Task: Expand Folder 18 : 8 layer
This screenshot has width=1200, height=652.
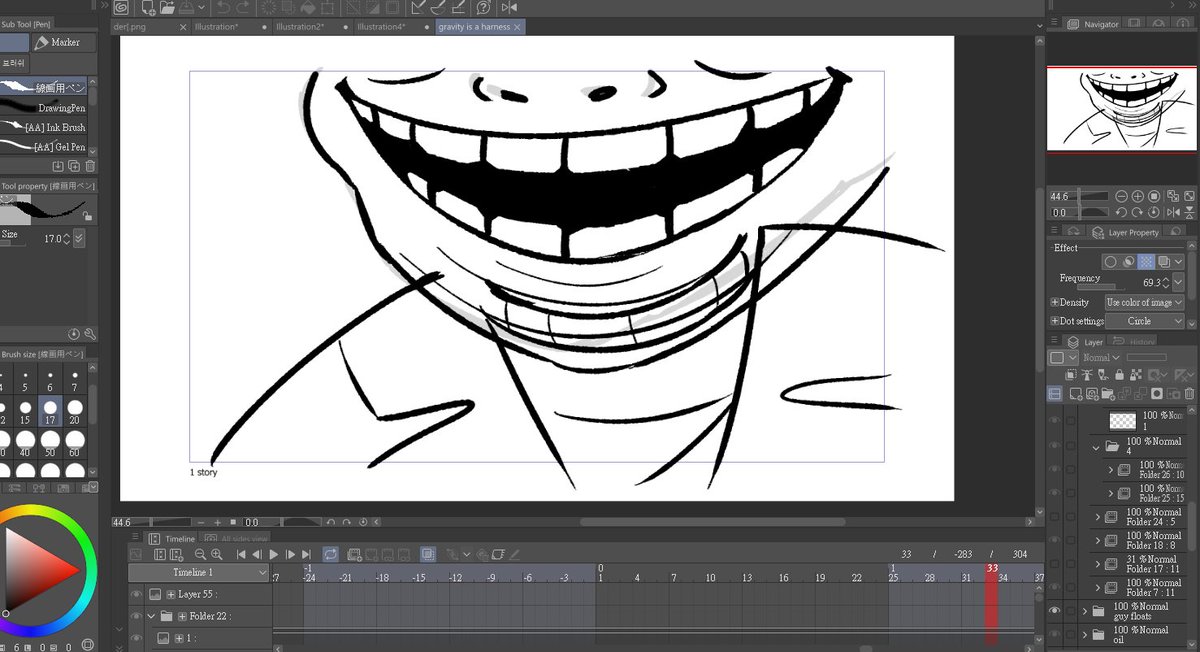Action: coord(1098,540)
